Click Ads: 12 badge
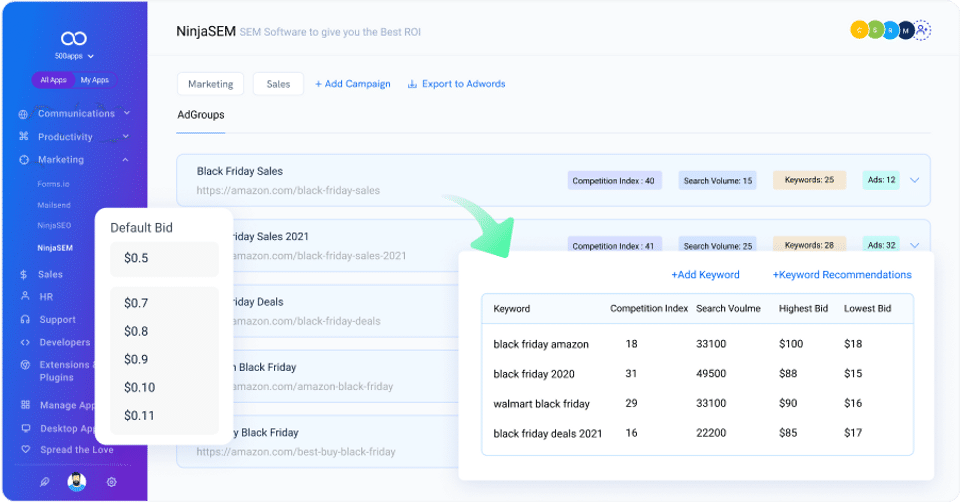The width and height of the screenshot is (960, 502). pos(881,180)
